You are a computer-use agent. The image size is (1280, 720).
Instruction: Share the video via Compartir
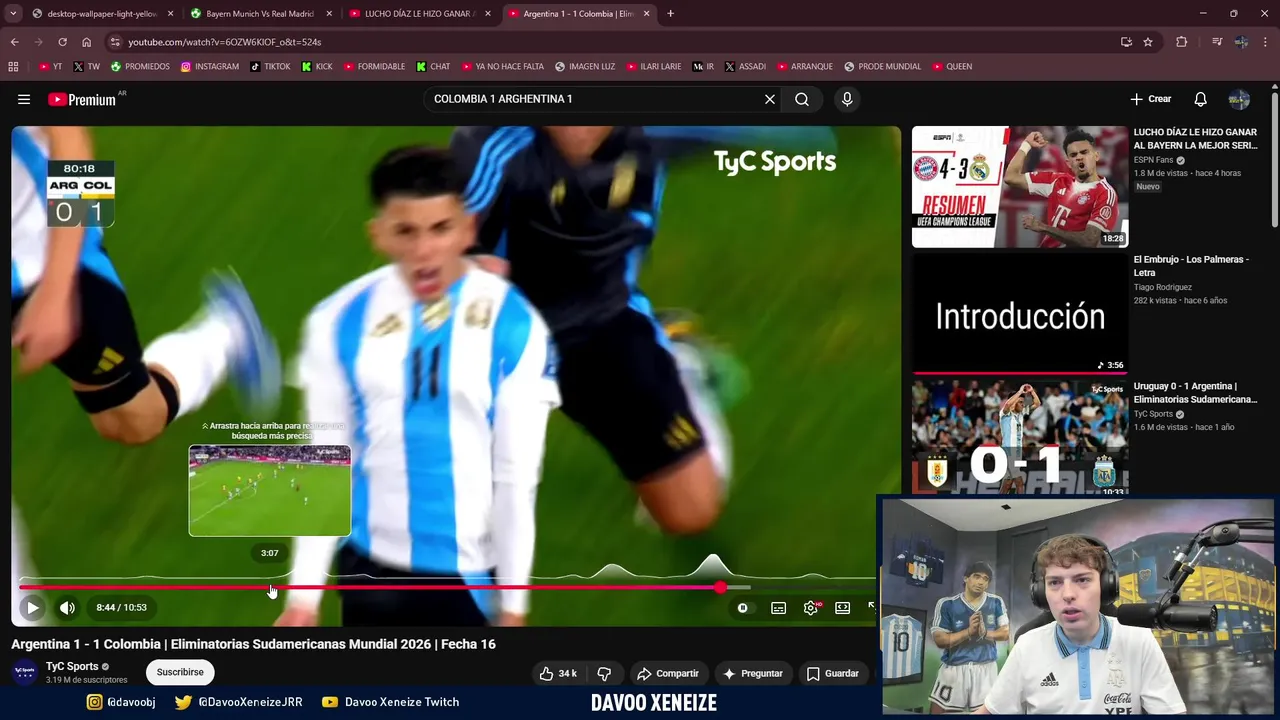(668, 673)
